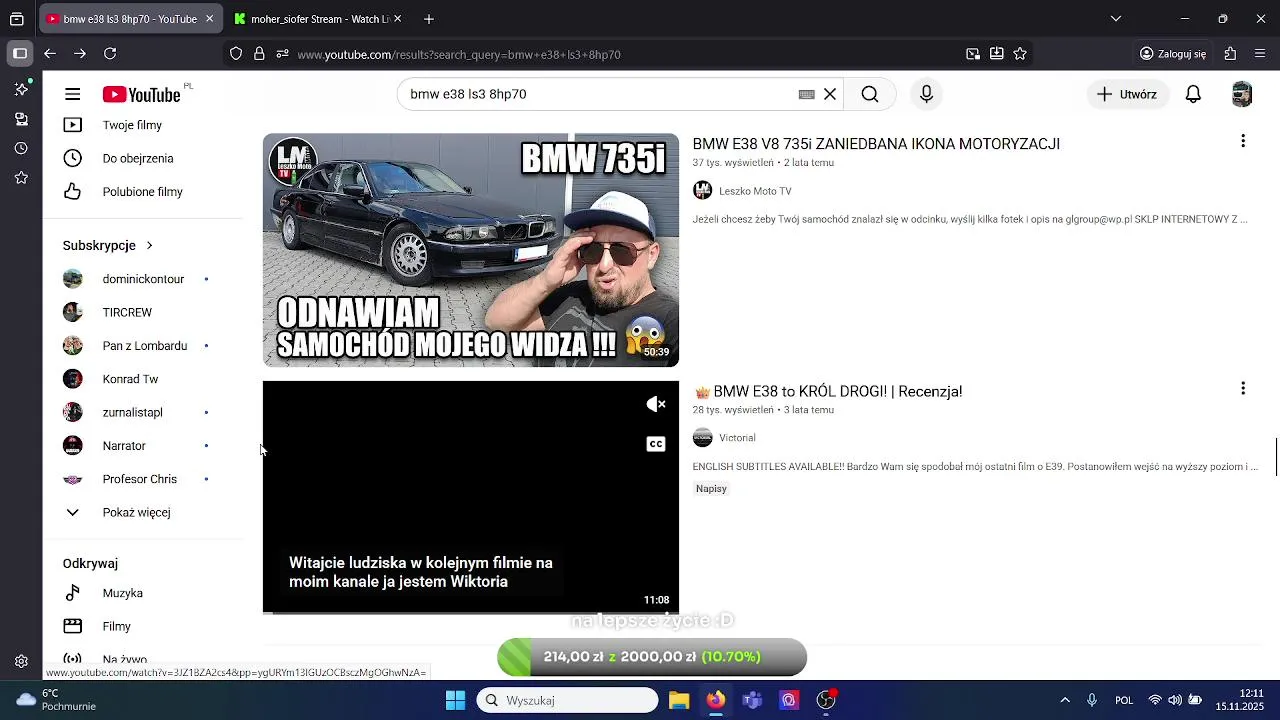Click the donation goal progress bar
Image resolution: width=1280 pixels, height=720 pixels.
click(x=652, y=657)
